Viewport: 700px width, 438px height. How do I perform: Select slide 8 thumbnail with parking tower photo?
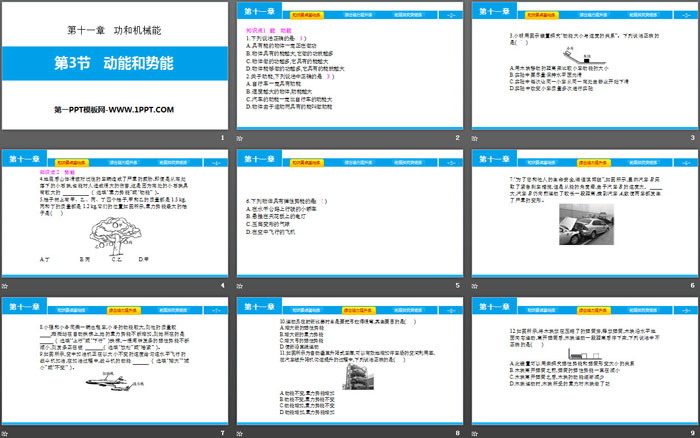pos(350,361)
